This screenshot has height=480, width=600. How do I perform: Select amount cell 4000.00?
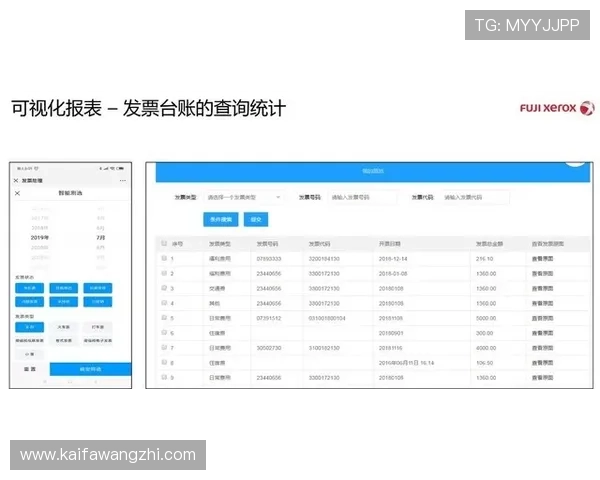[x=486, y=348]
